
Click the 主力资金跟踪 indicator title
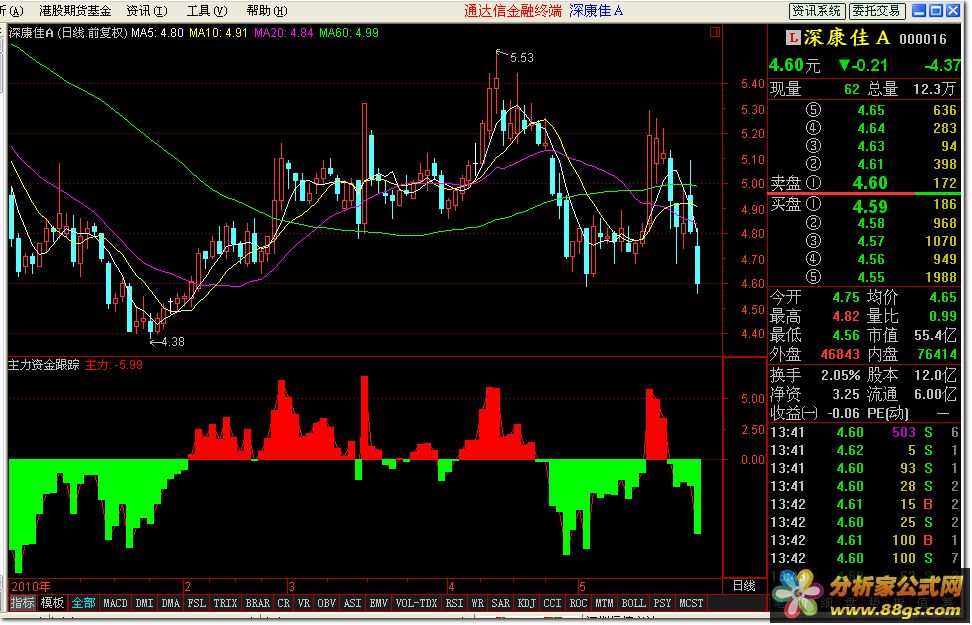[x=43, y=365]
